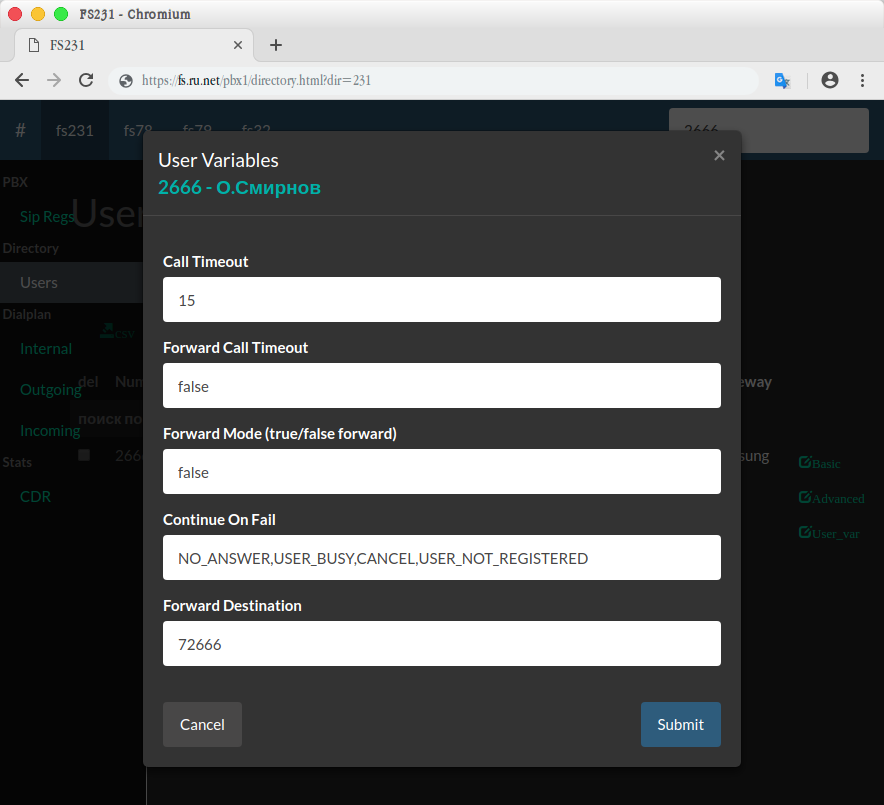Open Outgoing dialplan link

tap(50, 390)
